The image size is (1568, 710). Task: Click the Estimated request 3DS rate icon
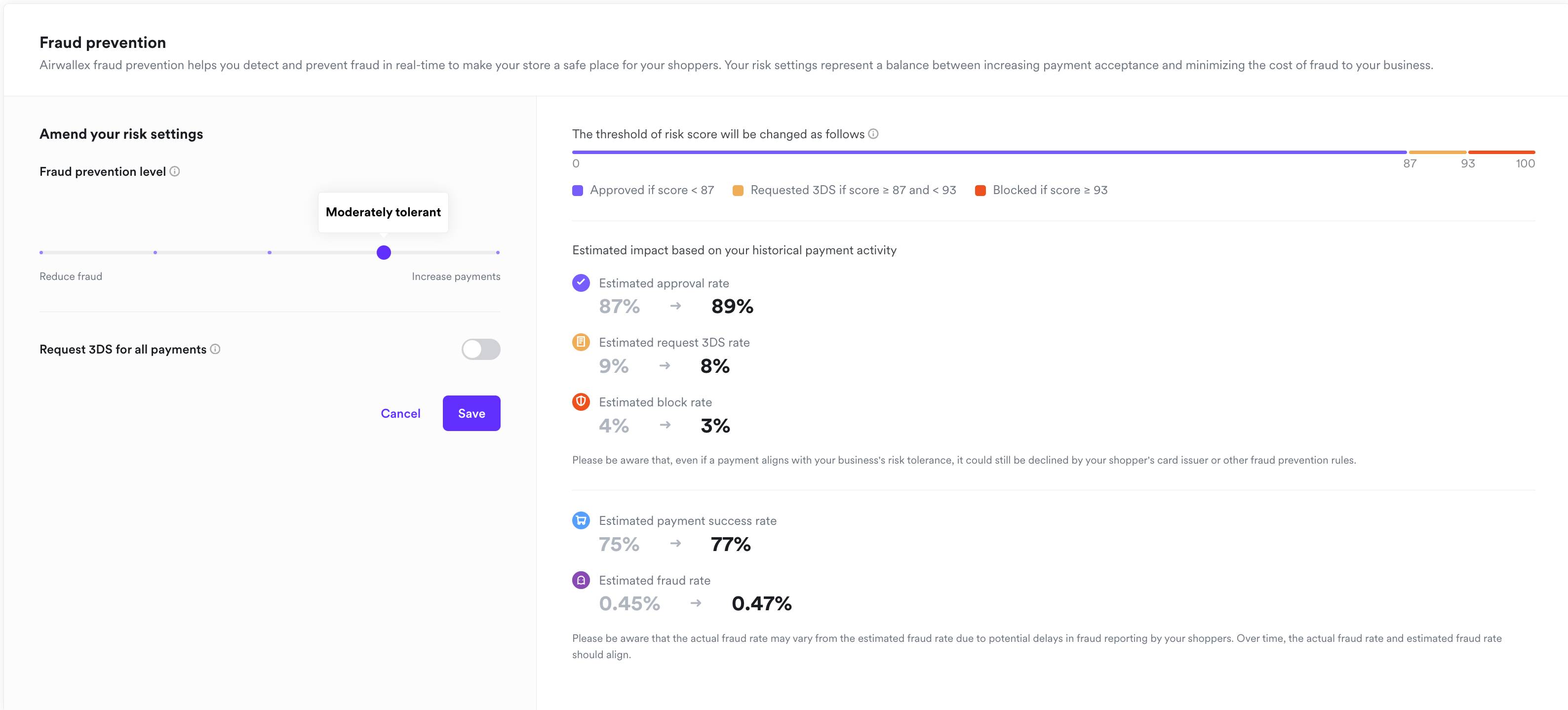coord(581,342)
